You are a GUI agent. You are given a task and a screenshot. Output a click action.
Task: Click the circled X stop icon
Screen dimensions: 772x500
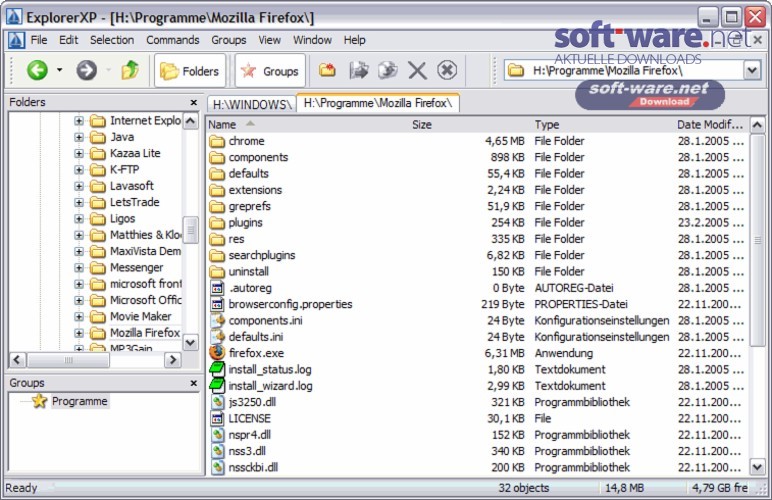pos(447,70)
